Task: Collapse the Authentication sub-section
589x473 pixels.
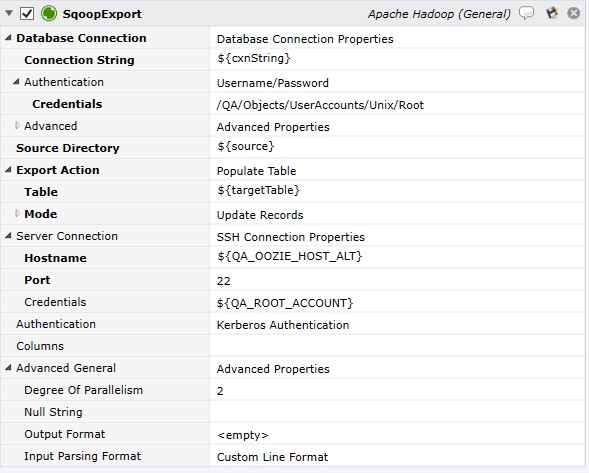Action: [x=16, y=82]
